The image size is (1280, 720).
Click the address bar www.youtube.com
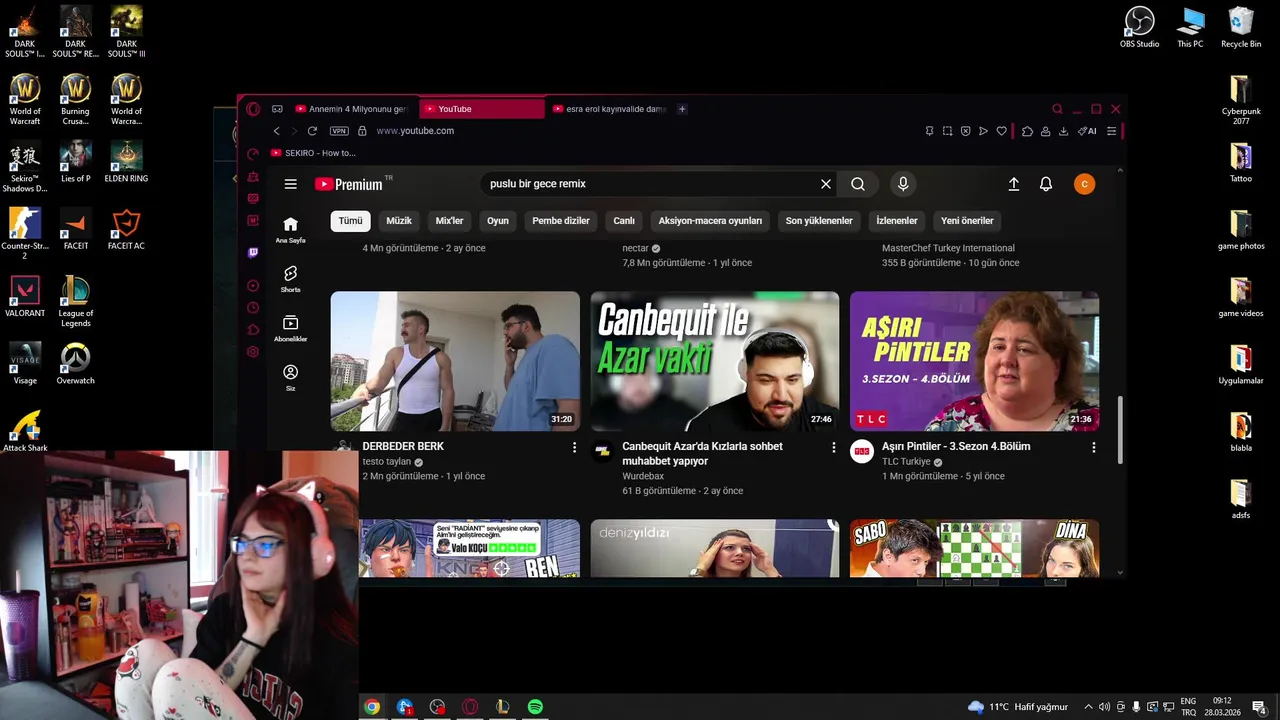[x=415, y=131]
